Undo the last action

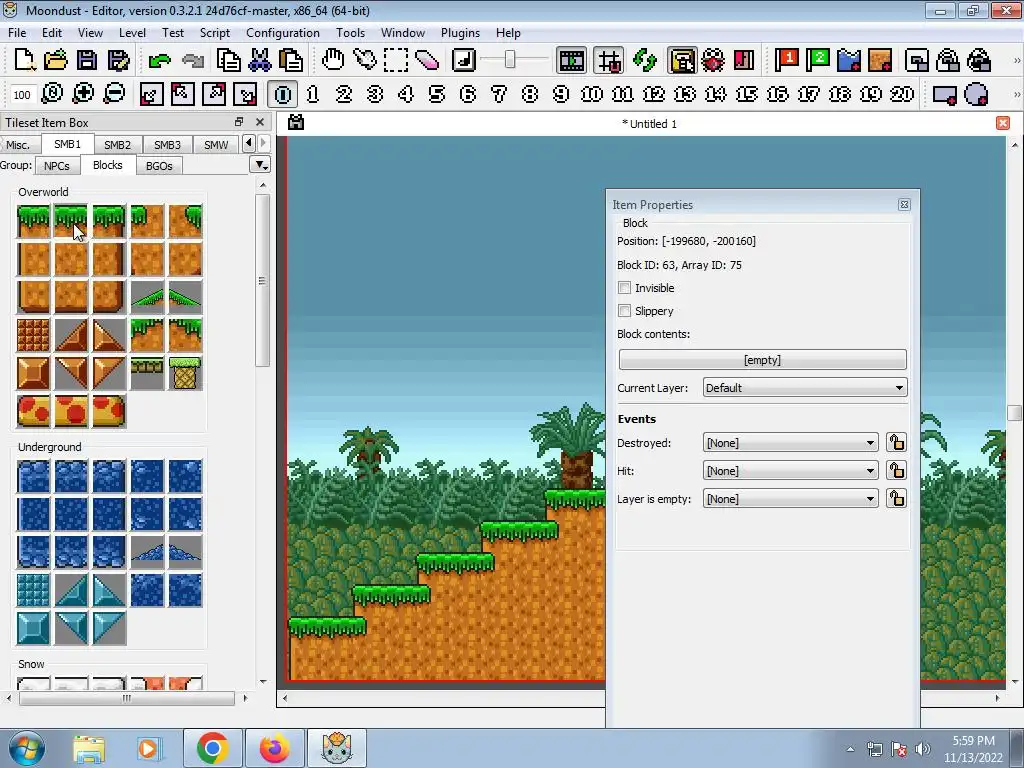[159, 61]
